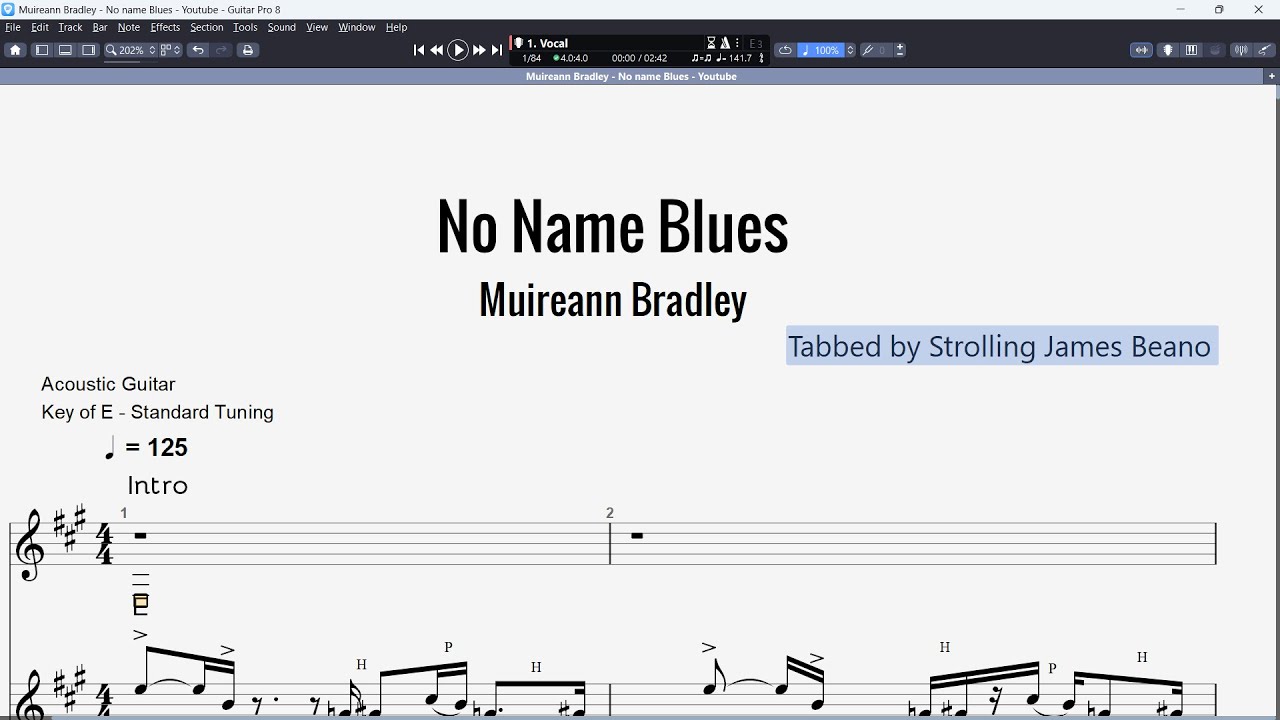Image resolution: width=1280 pixels, height=720 pixels.
Task: Click Tabbed by Strolling James Beano text
Action: pos(1001,346)
